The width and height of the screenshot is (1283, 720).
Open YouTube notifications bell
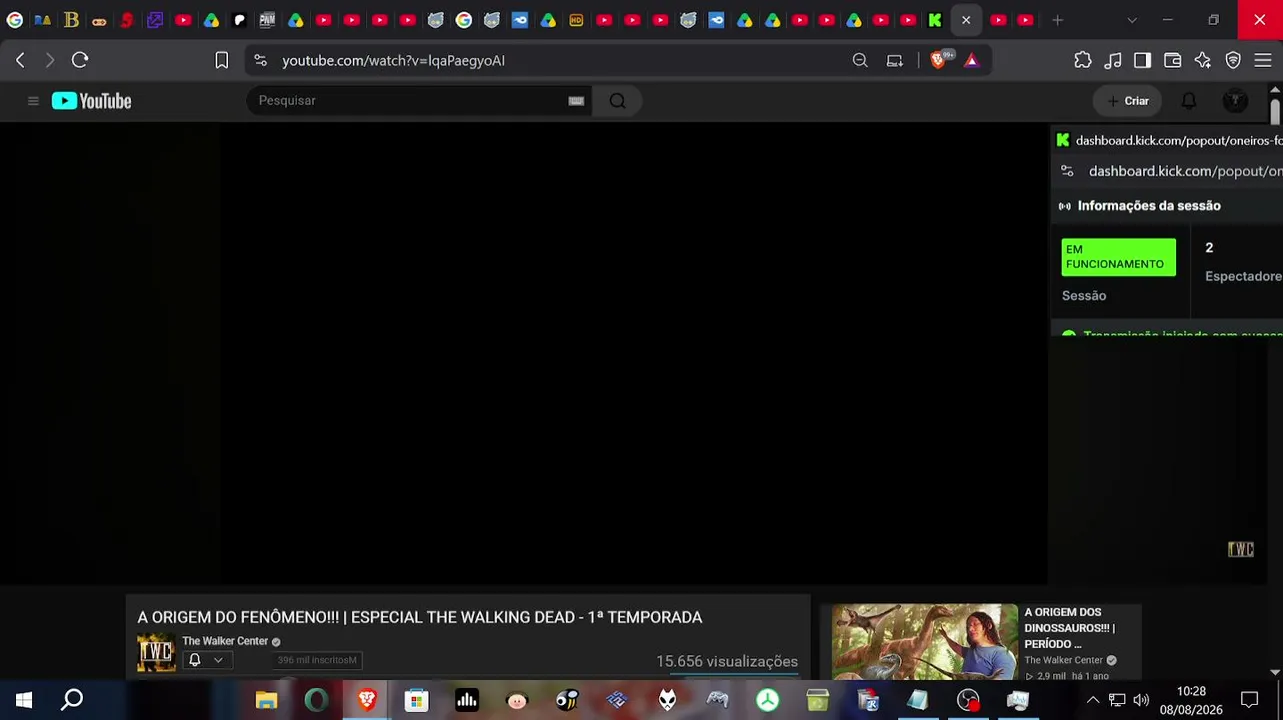tap(1189, 101)
